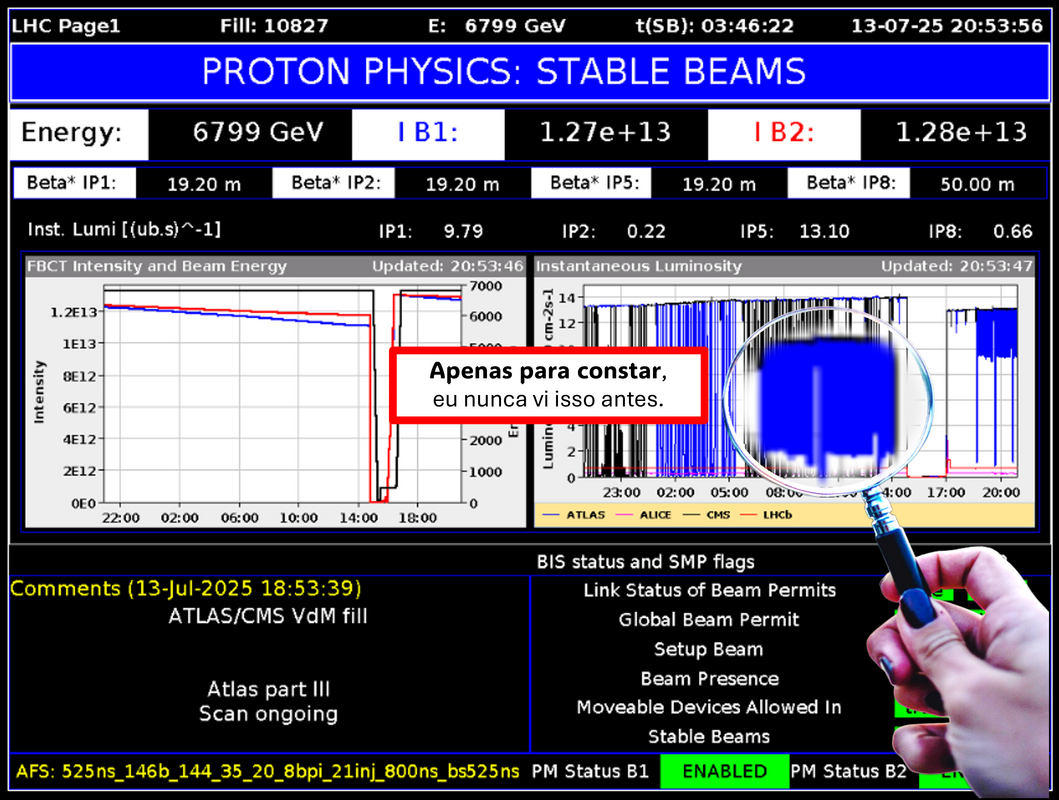Screen dimensions: 1059x800
Task: Select the Global Beam Permit row
Action: (709, 620)
